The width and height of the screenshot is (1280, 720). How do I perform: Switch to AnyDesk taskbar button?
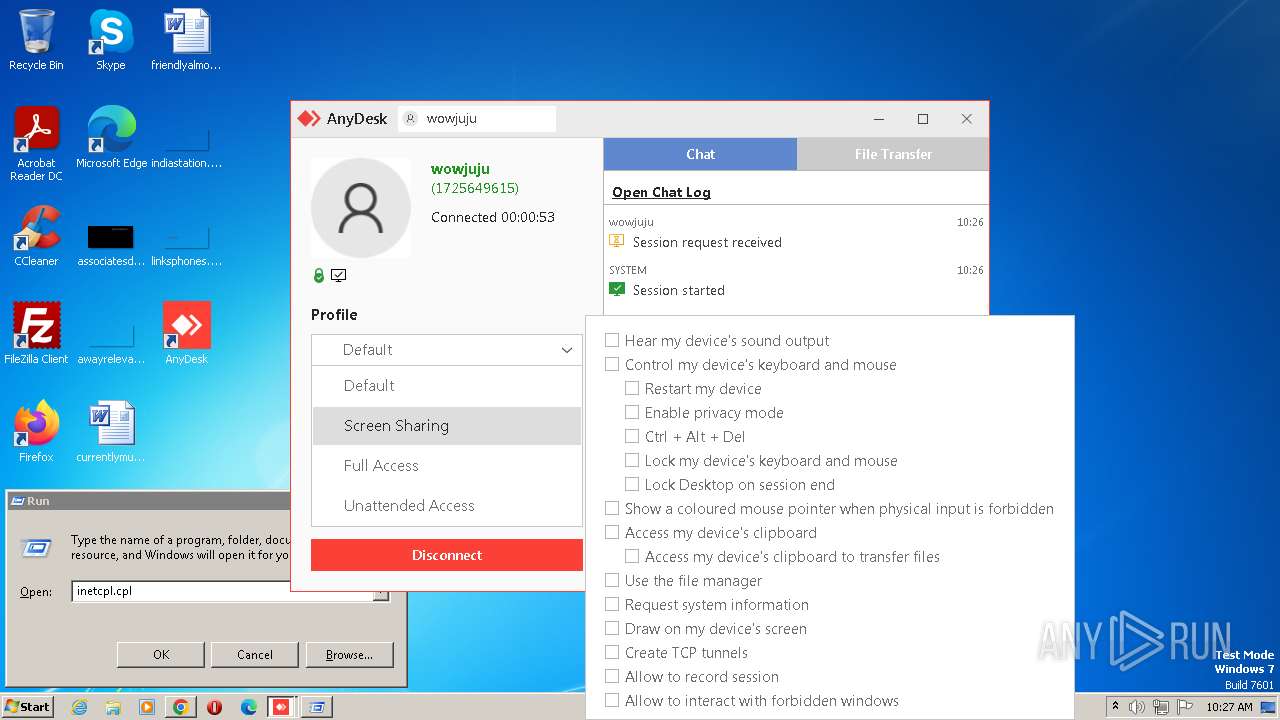coord(282,707)
